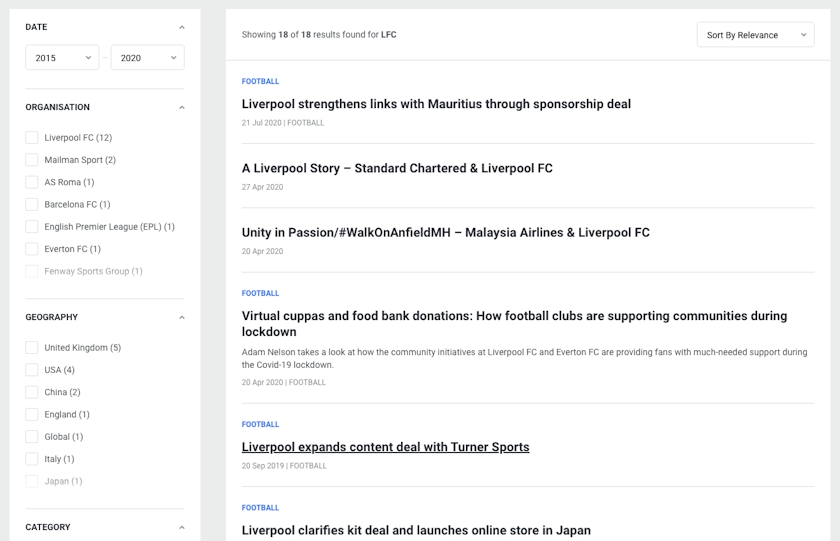Select the Barcelona FC checkbox
This screenshot has width=840, height=541.
coord(32,204)
